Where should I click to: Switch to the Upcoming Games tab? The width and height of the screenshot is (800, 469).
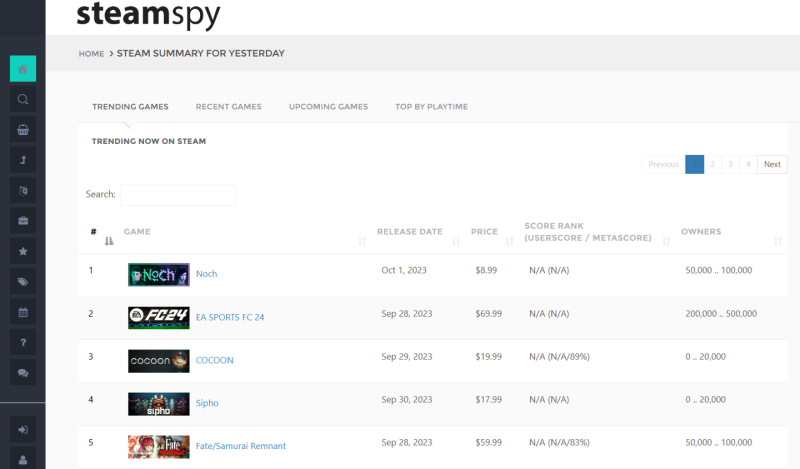[328, 107]
